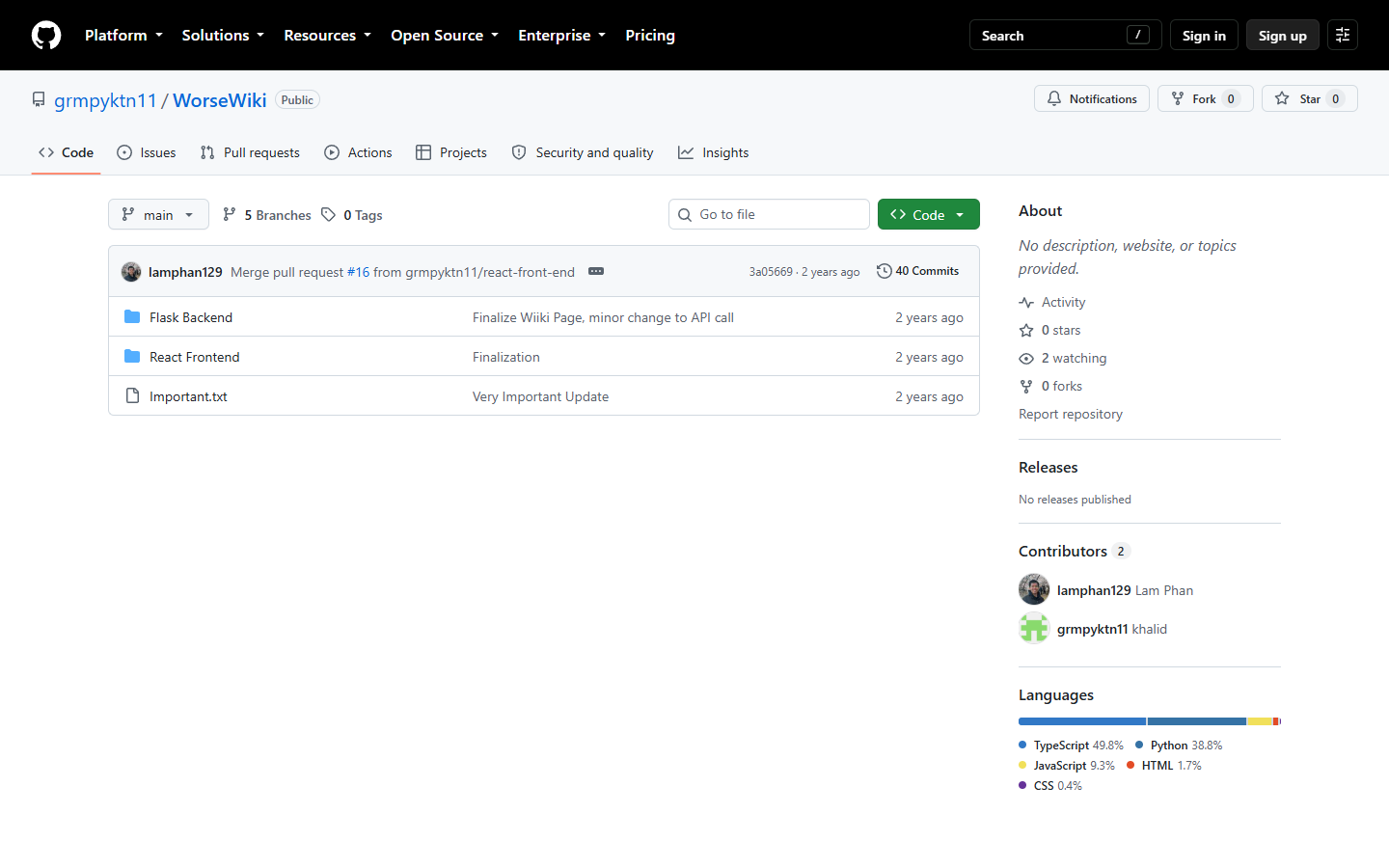Click the Notifications button
Image resolution: width=1389 pixels, height=868 pixels.
[x=1092, y=98]
